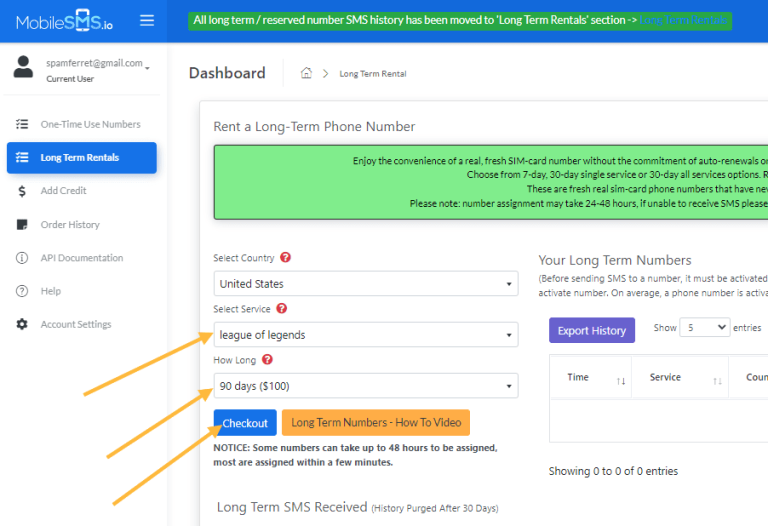Click the Select Service help icon
The height and width of the screenshot is (526, 768).
(x=281, y=309)
